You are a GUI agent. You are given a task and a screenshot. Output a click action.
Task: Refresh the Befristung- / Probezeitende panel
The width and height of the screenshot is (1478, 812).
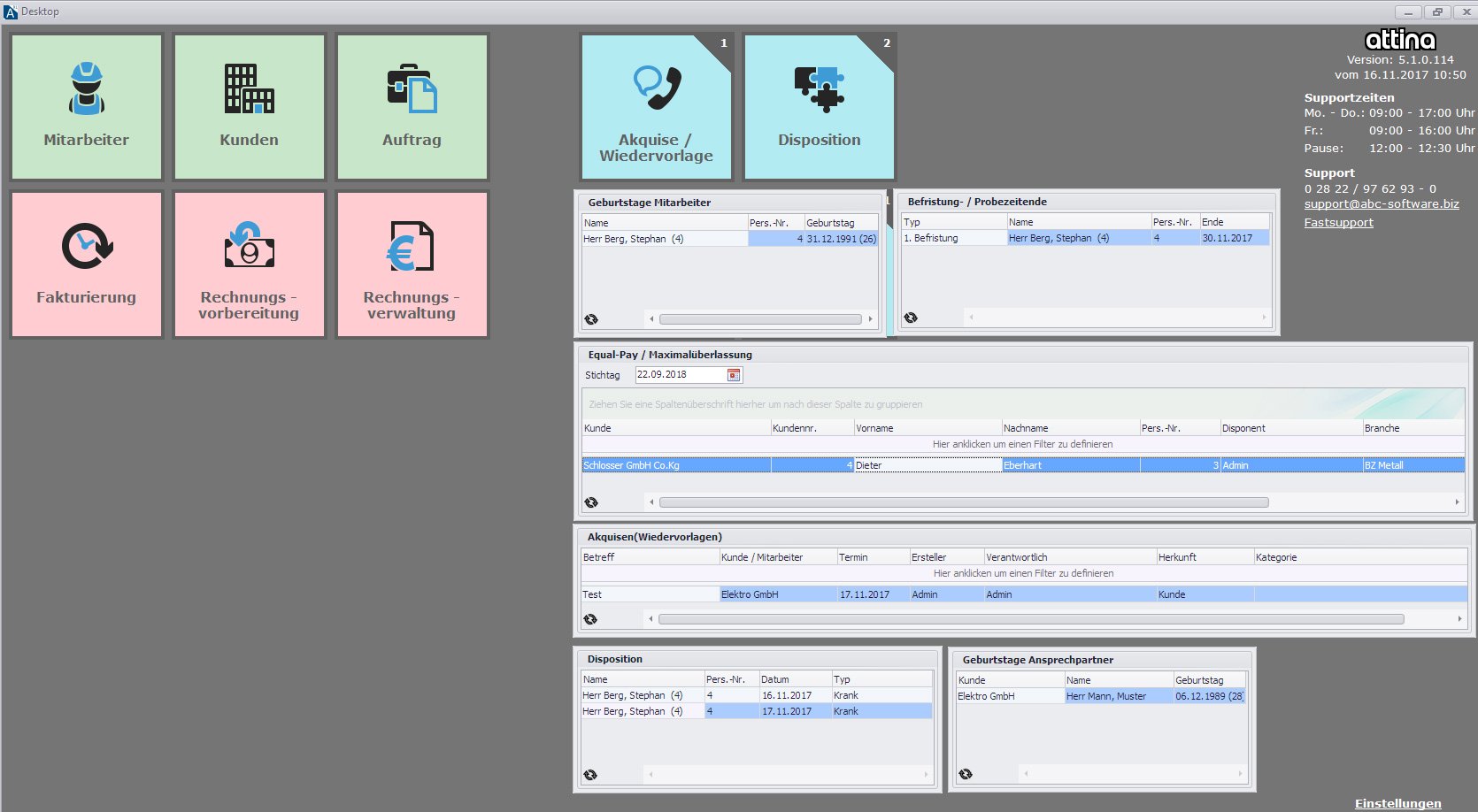[x=911, y=318]
